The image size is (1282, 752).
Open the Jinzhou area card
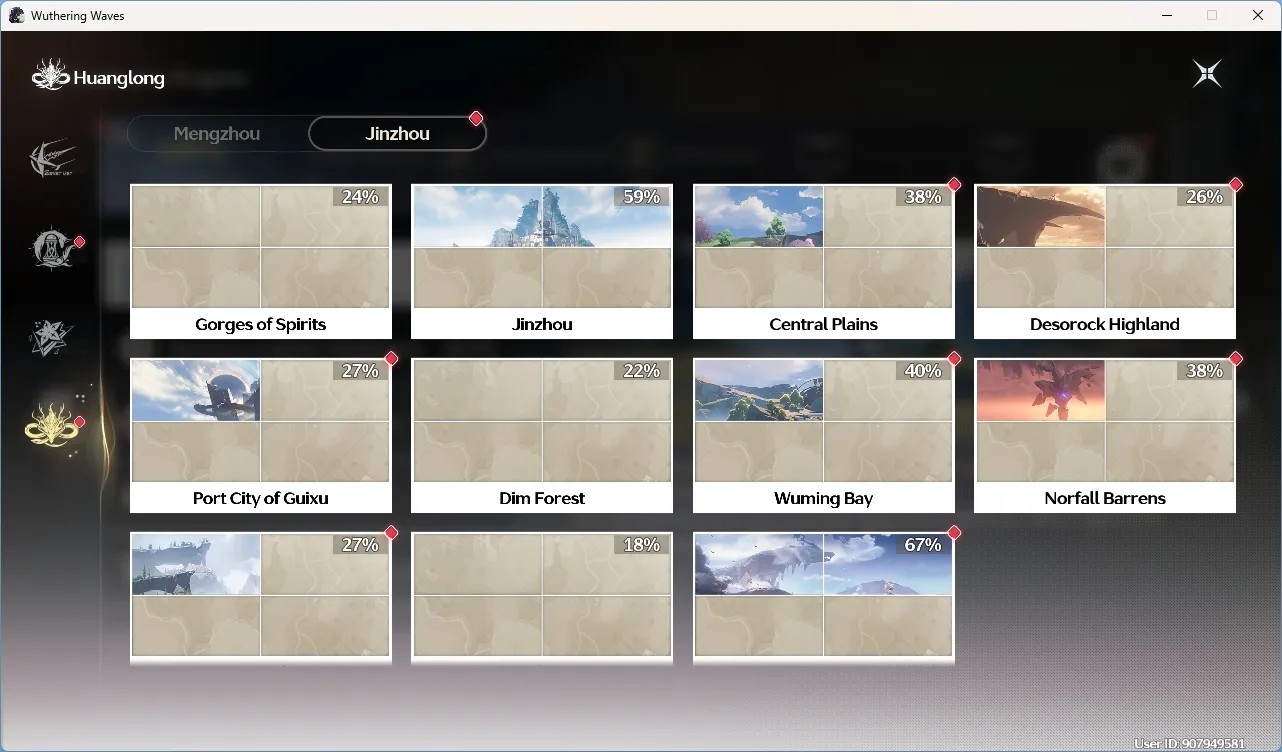pos(542,262)
